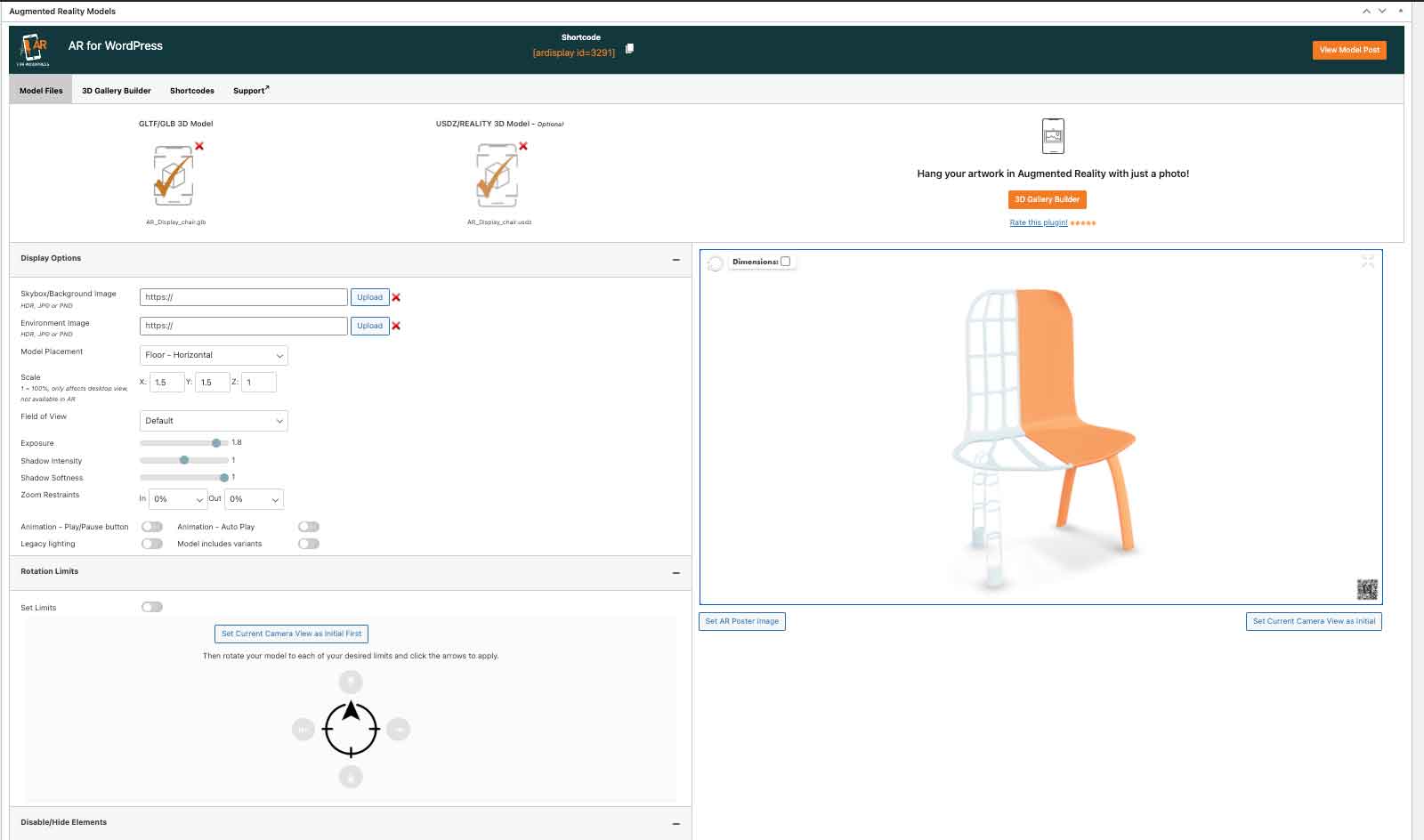
Task: Click the up rotation limit arrow
Action: 351,682
